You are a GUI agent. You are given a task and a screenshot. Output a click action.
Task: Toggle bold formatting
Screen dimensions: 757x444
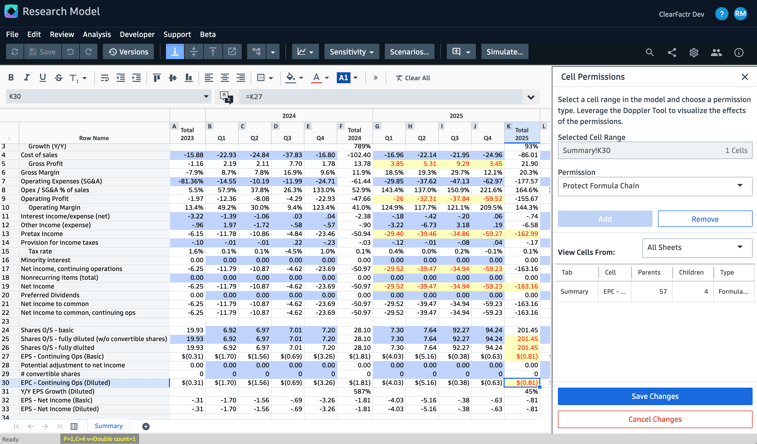point(11,78)
